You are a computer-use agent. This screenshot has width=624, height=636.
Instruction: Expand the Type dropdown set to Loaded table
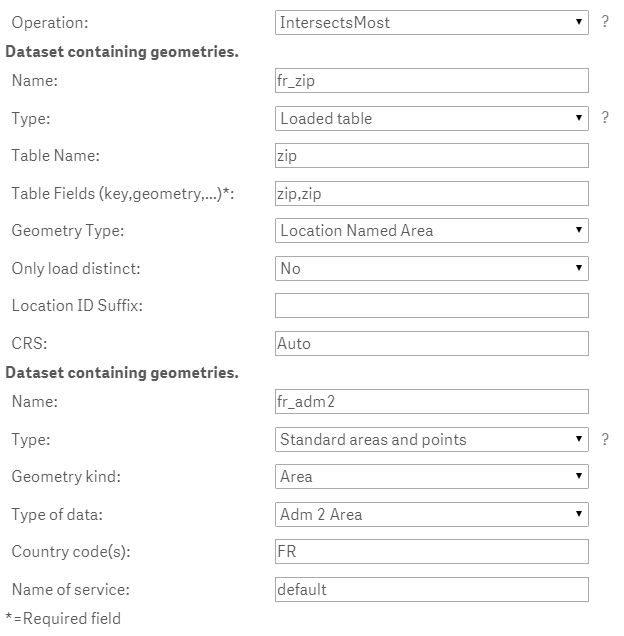[432, 118]
